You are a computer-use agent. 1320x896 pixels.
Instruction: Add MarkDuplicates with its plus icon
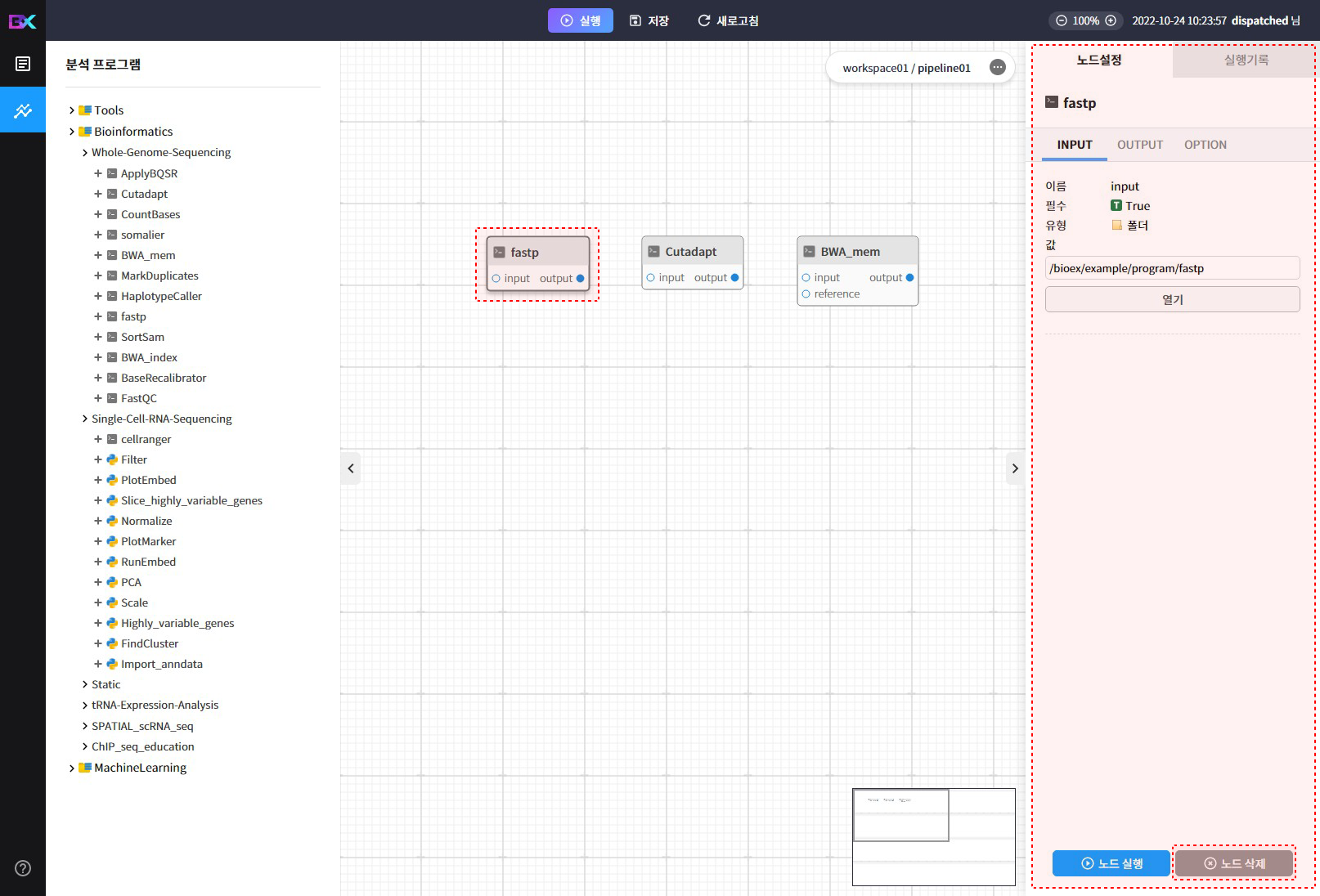click(x=98, y=276)
